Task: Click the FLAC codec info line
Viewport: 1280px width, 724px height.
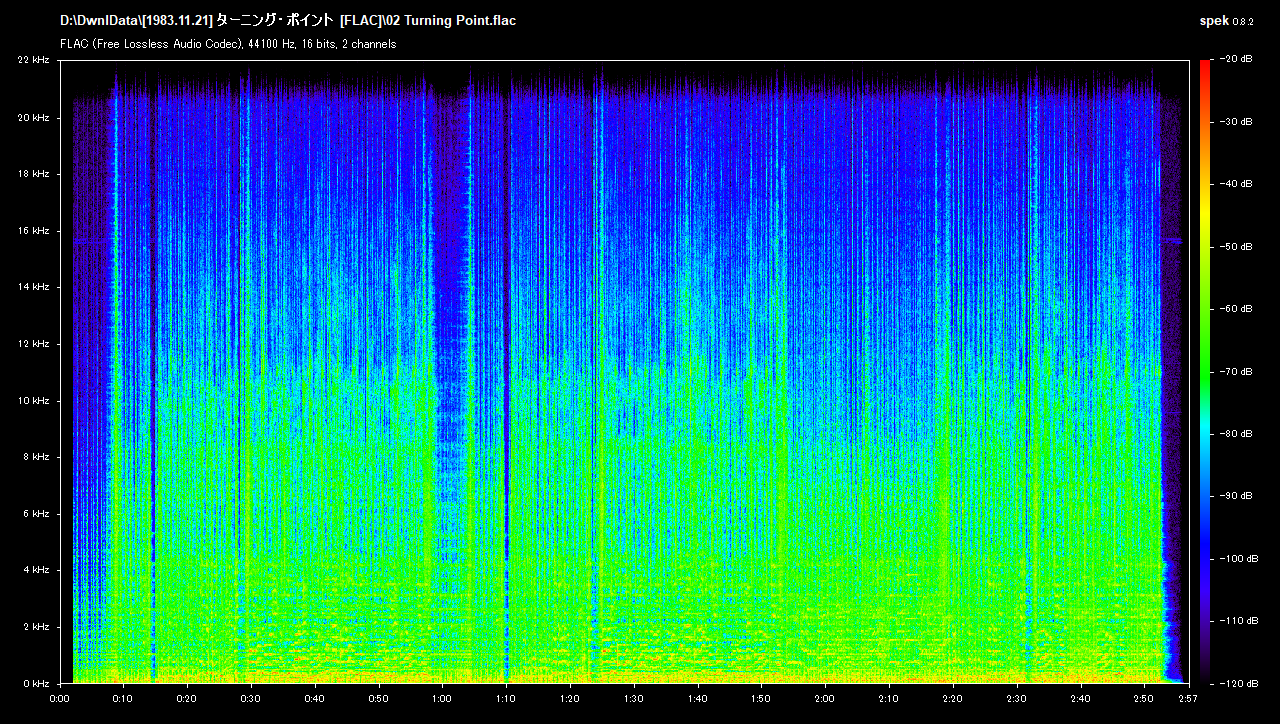Action: pos(228,44)
